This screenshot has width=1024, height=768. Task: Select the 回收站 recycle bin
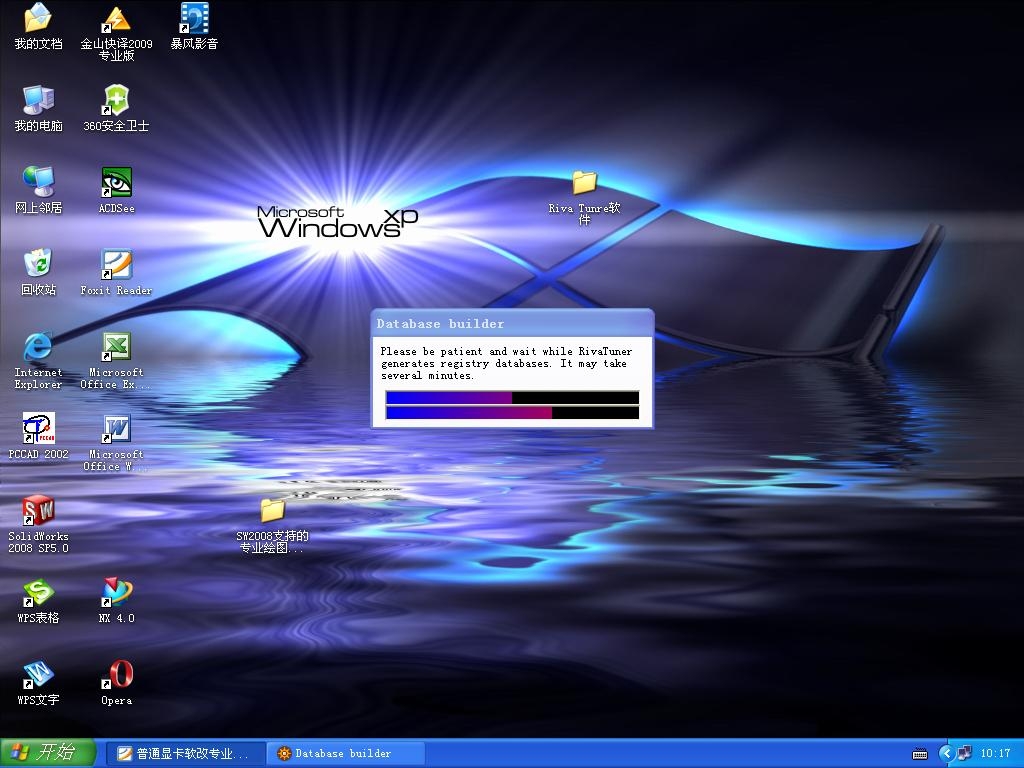(38, 272)
